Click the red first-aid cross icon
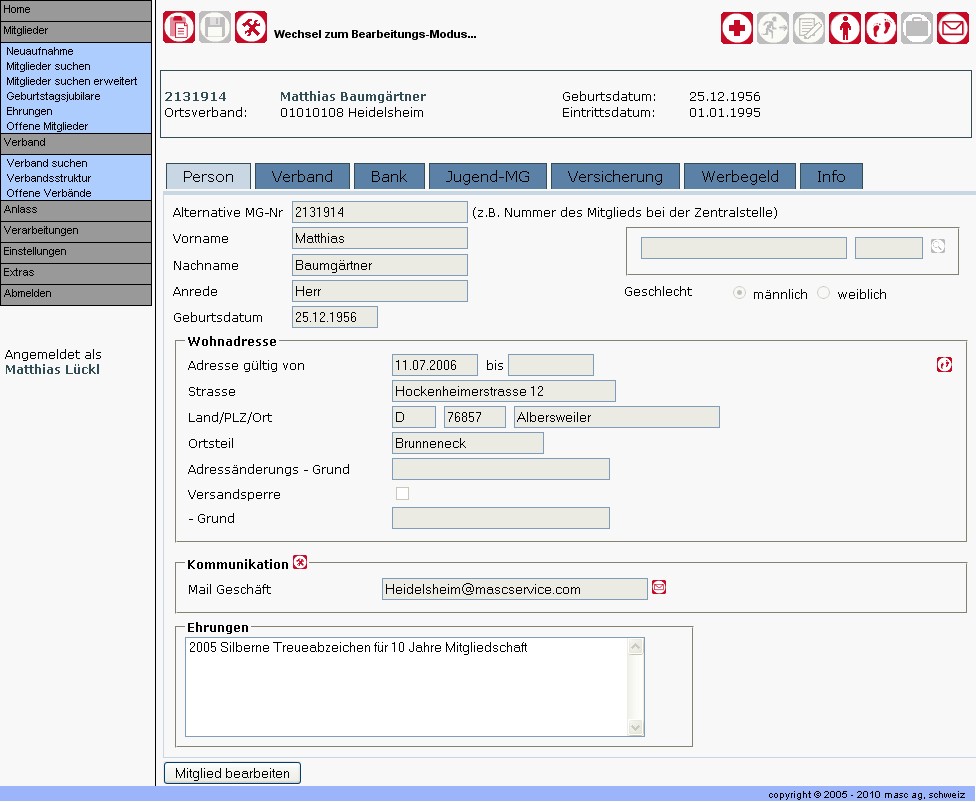The width and height of the screenshot is (976, 802). pos(737,28)
